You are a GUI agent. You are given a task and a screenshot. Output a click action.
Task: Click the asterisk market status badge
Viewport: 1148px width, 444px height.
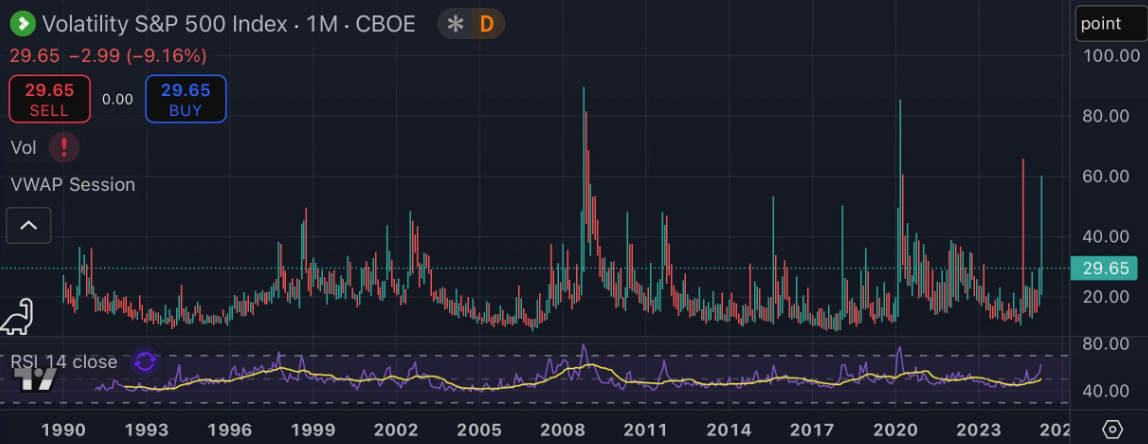[455, 24]
